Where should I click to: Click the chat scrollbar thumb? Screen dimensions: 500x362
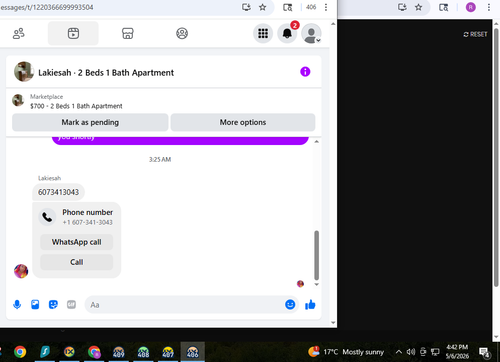pyautogui.click(x=316, y=255)
